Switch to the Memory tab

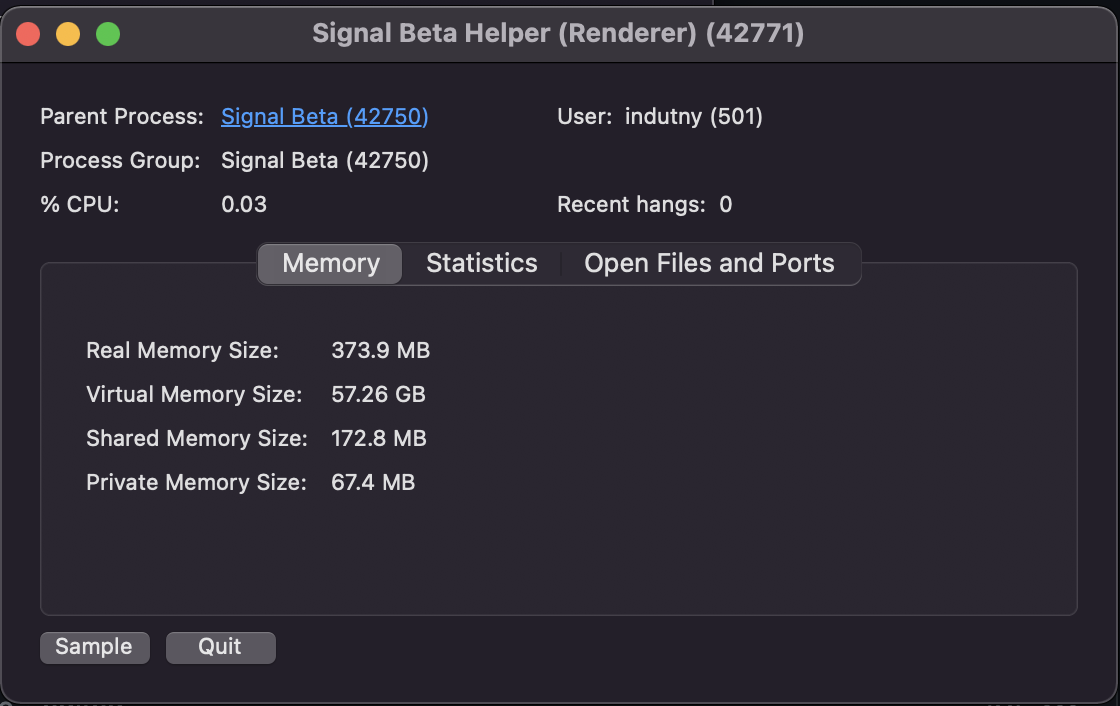point(330,263)
